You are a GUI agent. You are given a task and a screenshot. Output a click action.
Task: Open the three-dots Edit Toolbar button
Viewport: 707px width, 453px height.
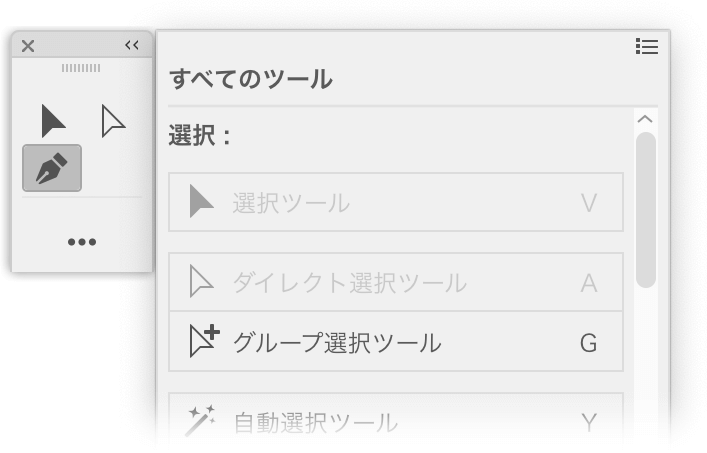tap(82, 242)
